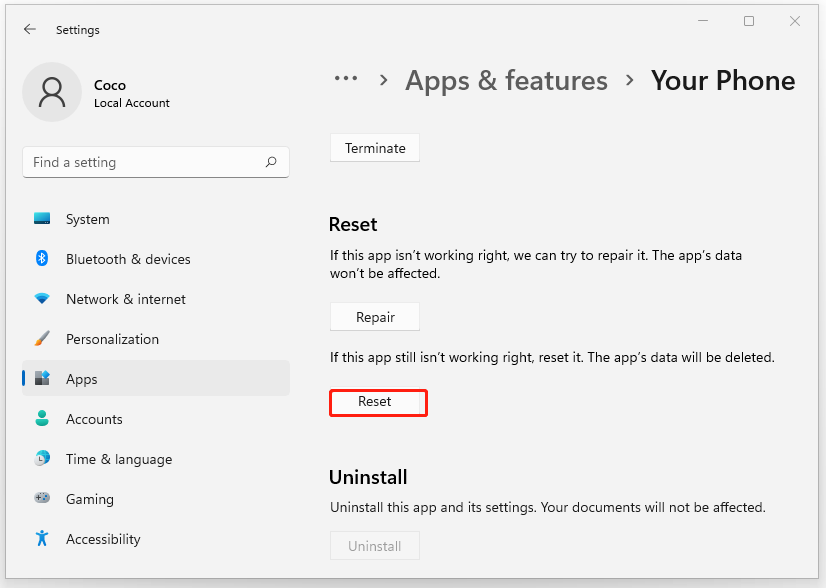Image resolution: width=826 pixels, height=588 pixels.
Task: Open Bluetooth & devices settings
Action: (41, 259)
